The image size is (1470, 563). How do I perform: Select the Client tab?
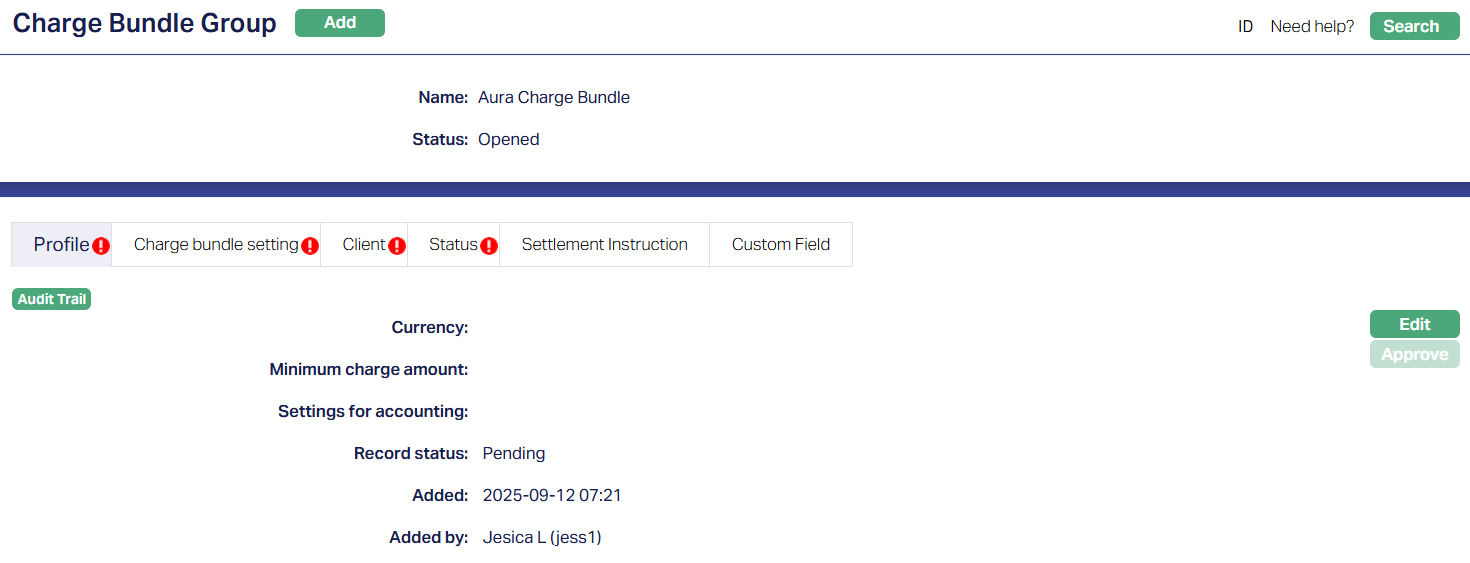click(363, 245)
